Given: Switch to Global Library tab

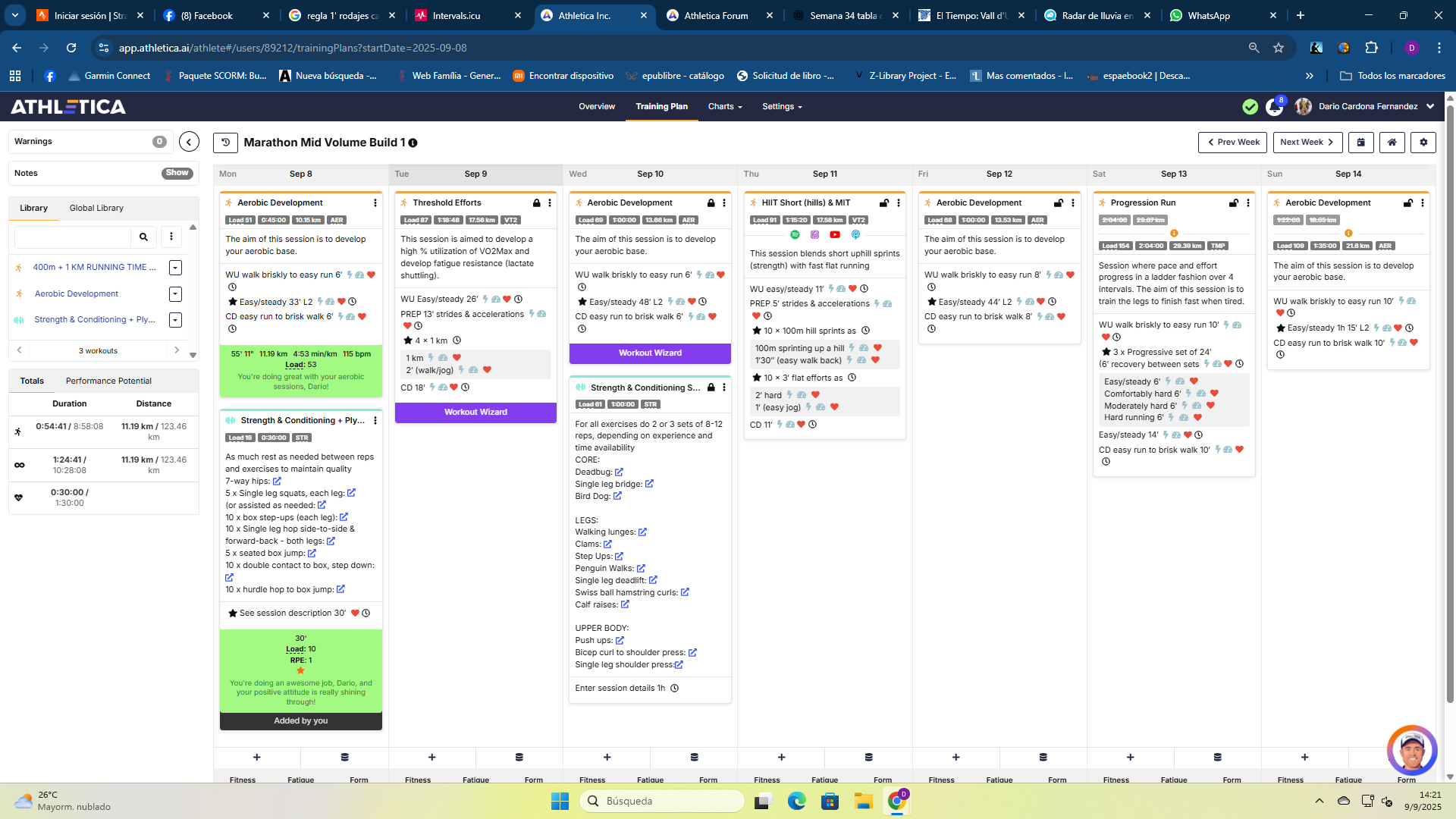Looking at the screenshot, I should coord(96,208).
